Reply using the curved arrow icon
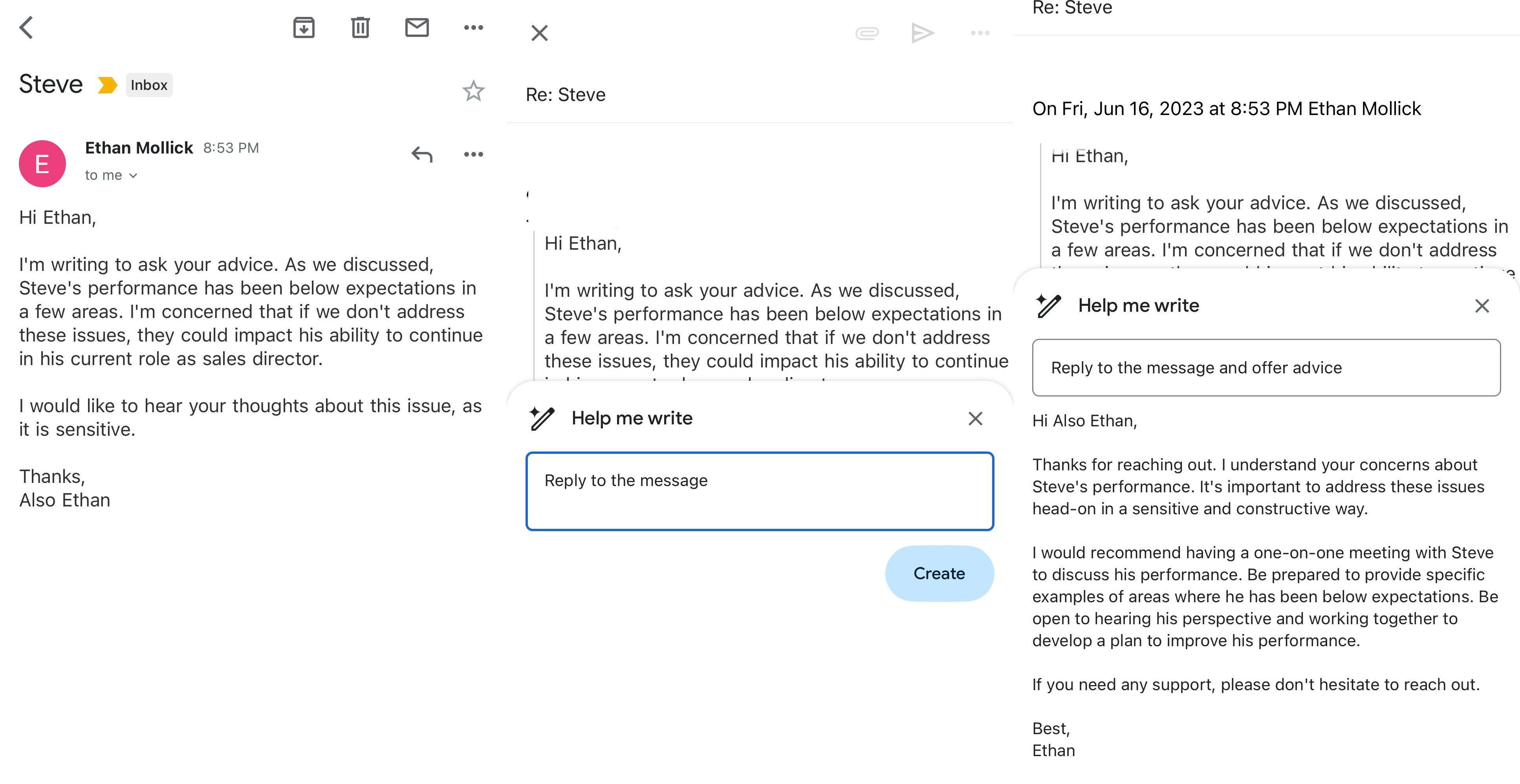The image size is (1520, 784). 422,154
